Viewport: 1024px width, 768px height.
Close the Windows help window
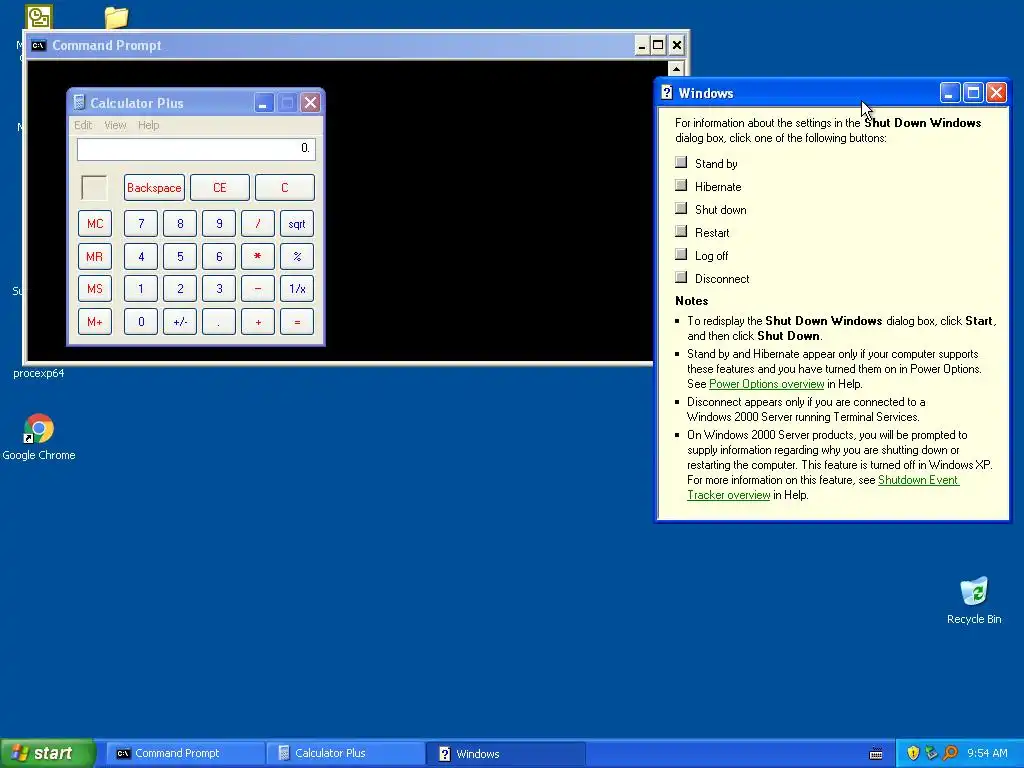click(996, 93)
